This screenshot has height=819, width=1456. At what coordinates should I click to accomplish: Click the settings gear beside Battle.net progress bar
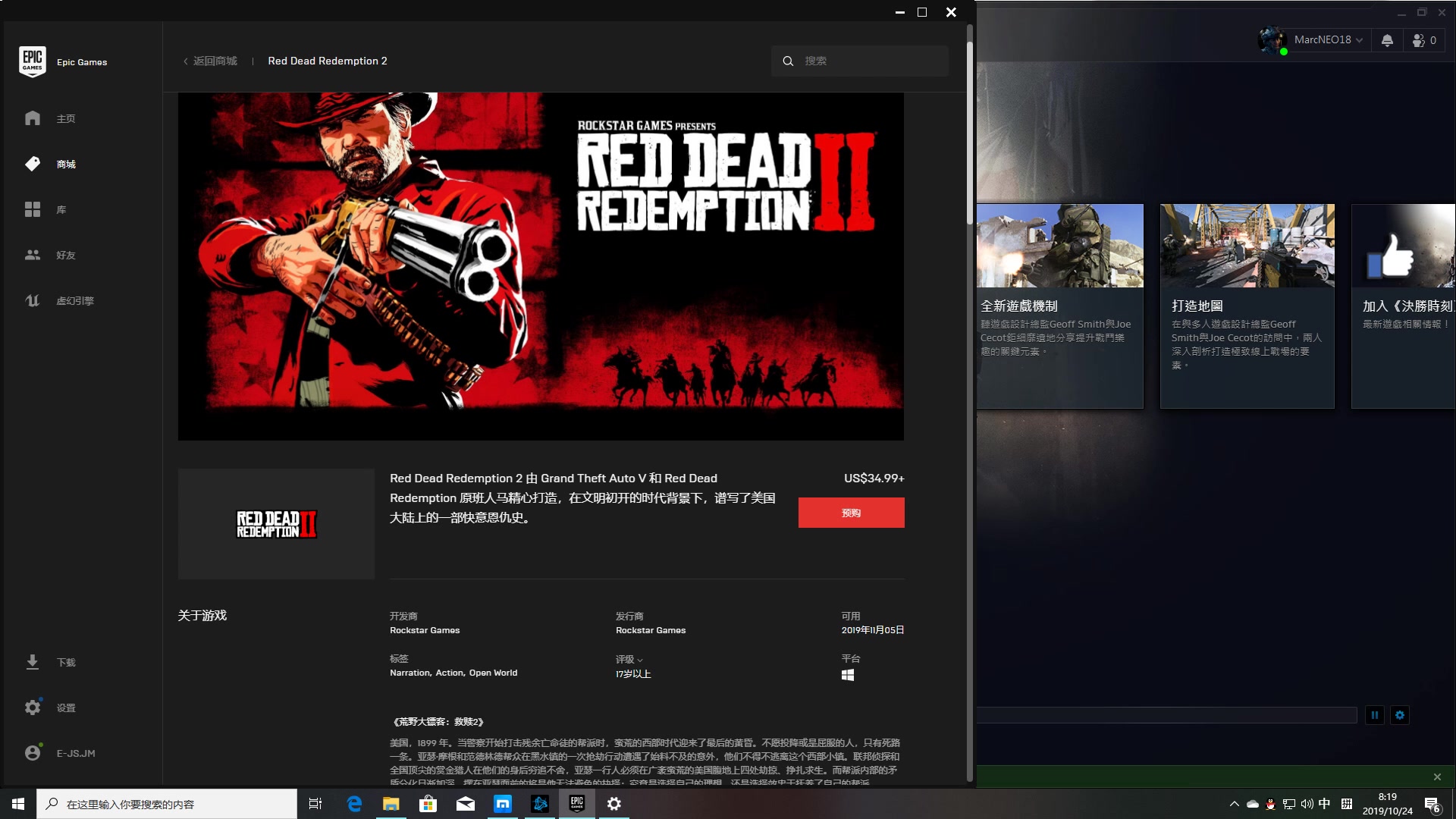click(x=1400, y=715)
